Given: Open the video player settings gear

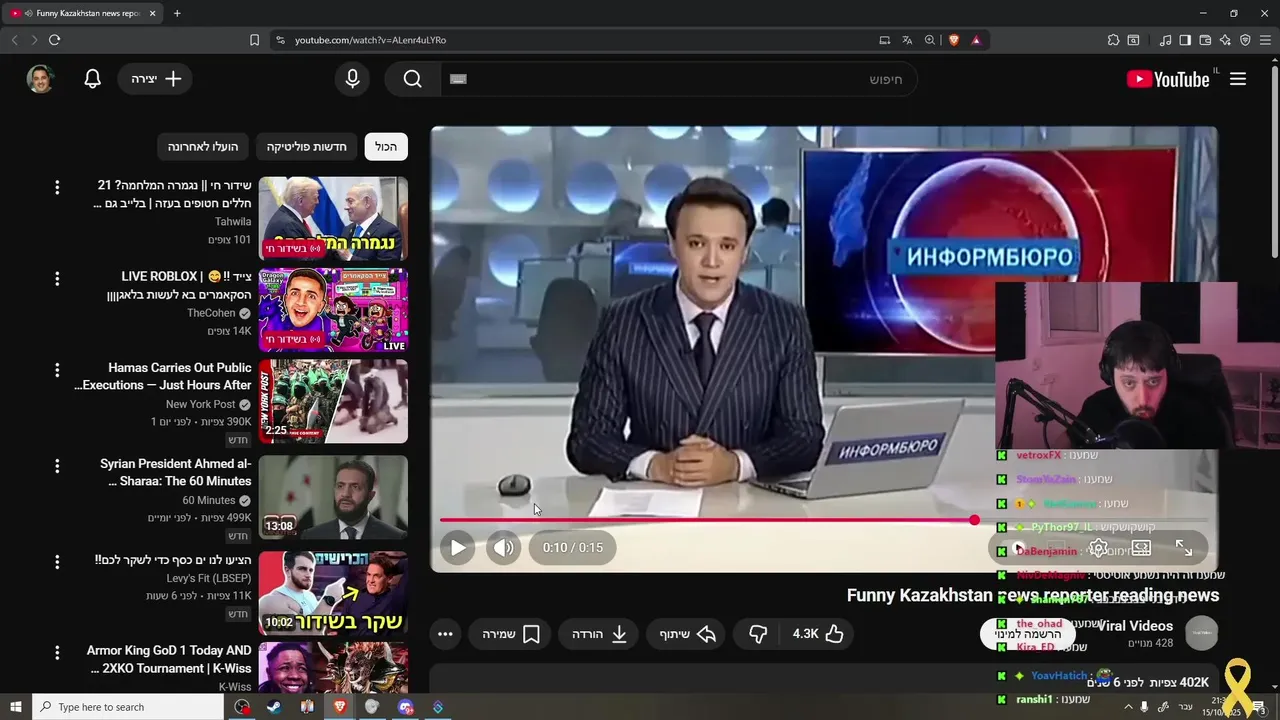Looking at the screenshot, I should (1098, 548).
